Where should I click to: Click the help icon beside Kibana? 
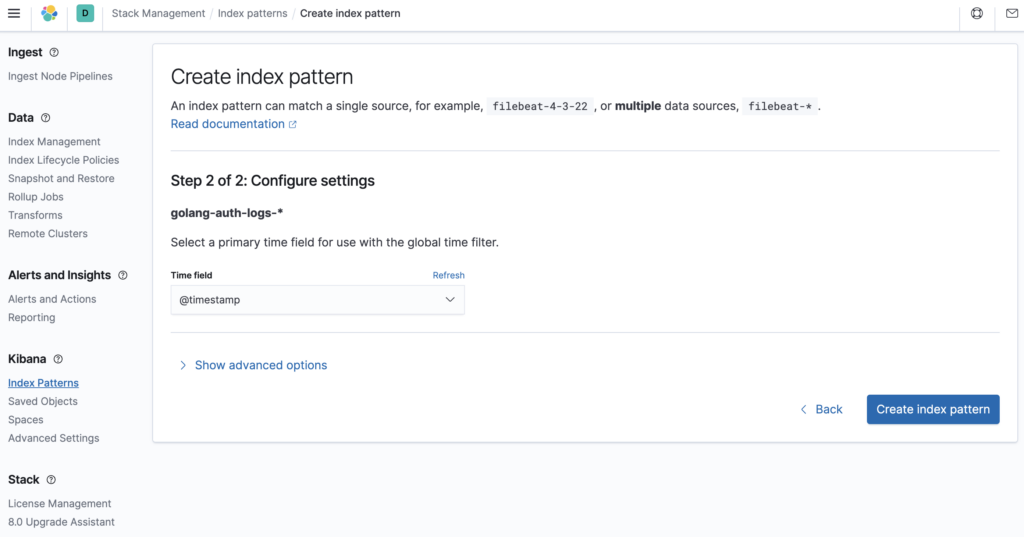coord(58,359)
